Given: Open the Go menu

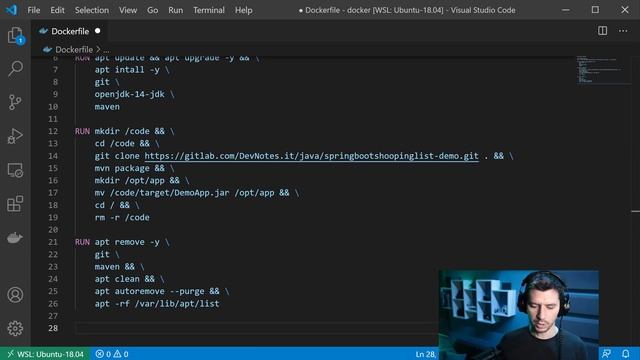Looking at the screenshot, I should pyautogui.click(x=152, y=10).
